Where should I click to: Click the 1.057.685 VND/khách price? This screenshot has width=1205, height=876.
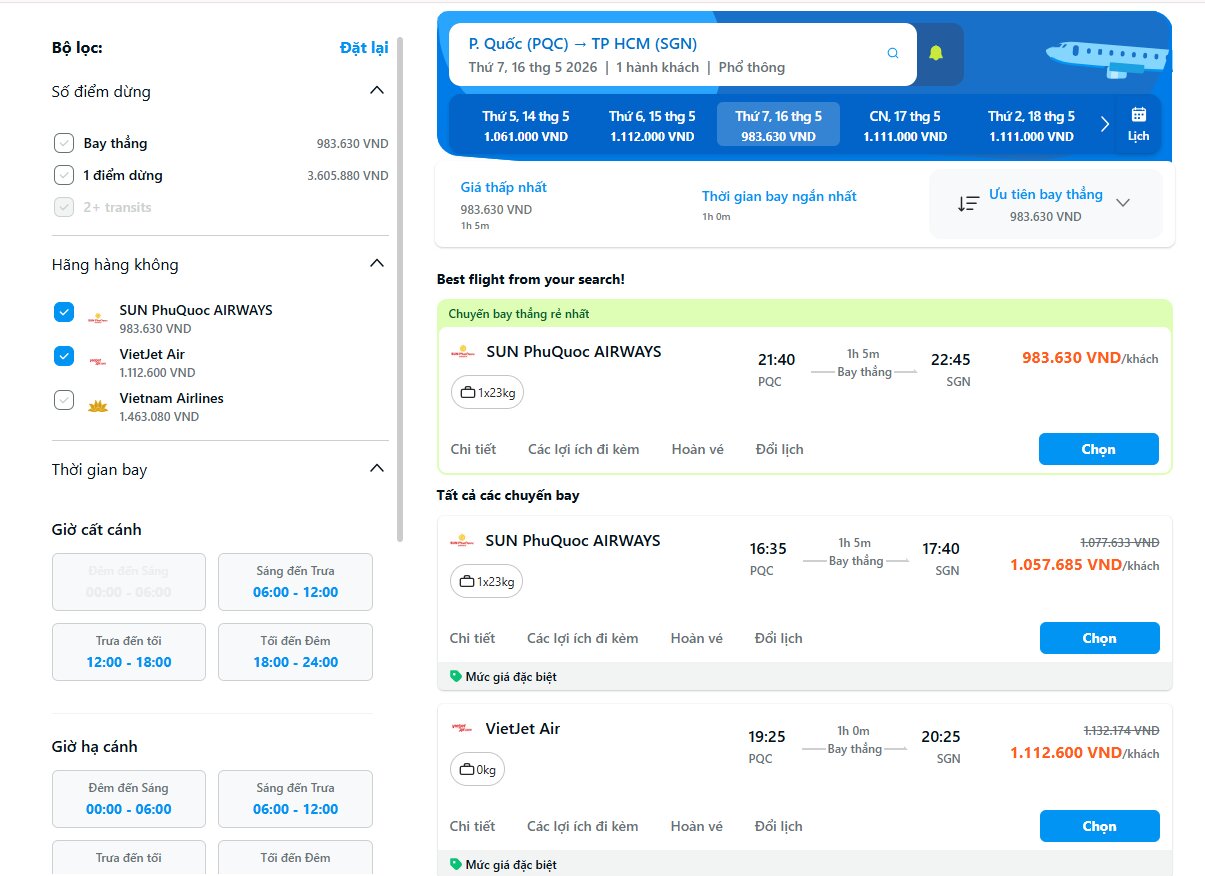click(x=1084, y=564)
